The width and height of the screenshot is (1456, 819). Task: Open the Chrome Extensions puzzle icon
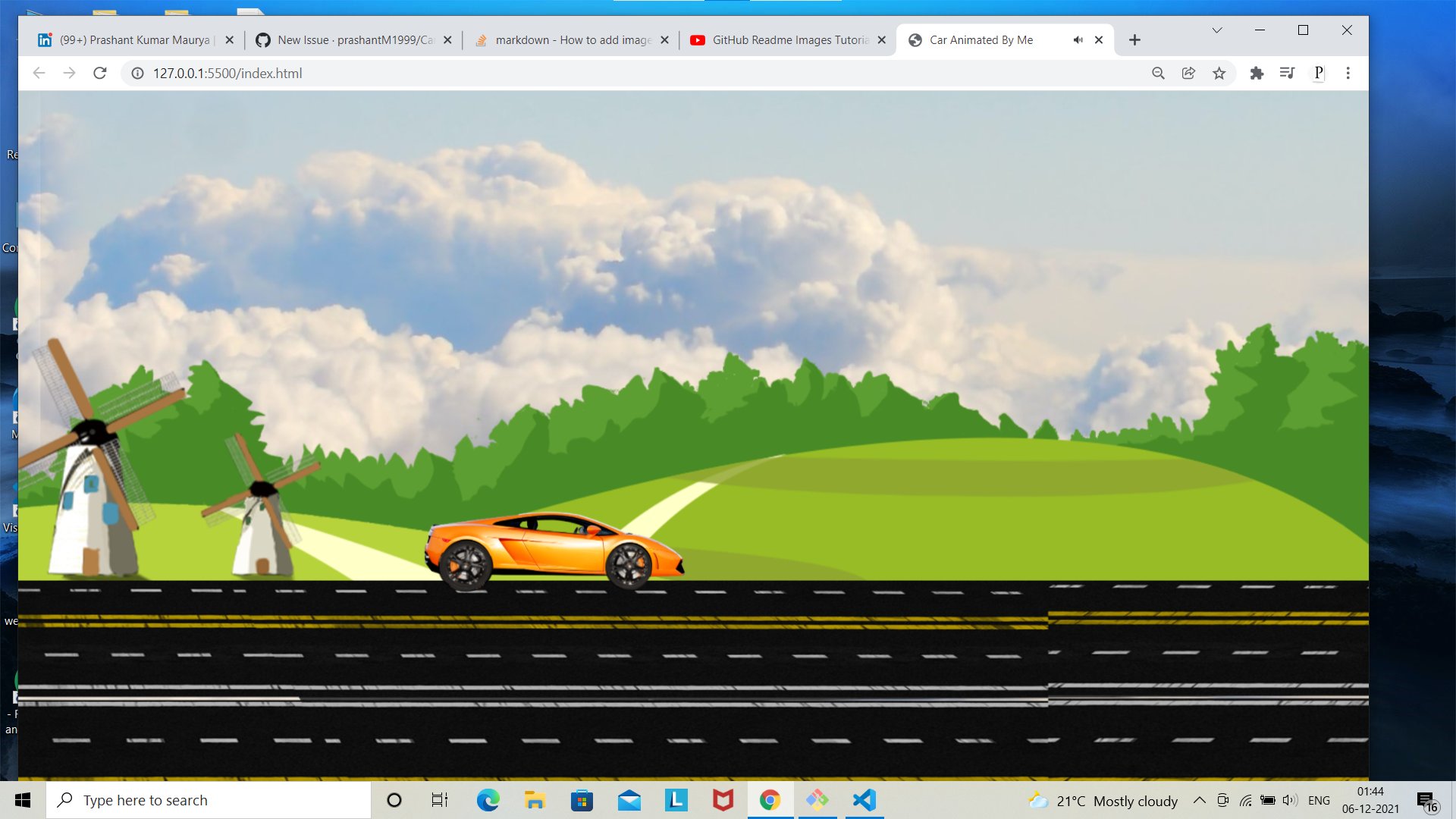[x=1257, y=73]
